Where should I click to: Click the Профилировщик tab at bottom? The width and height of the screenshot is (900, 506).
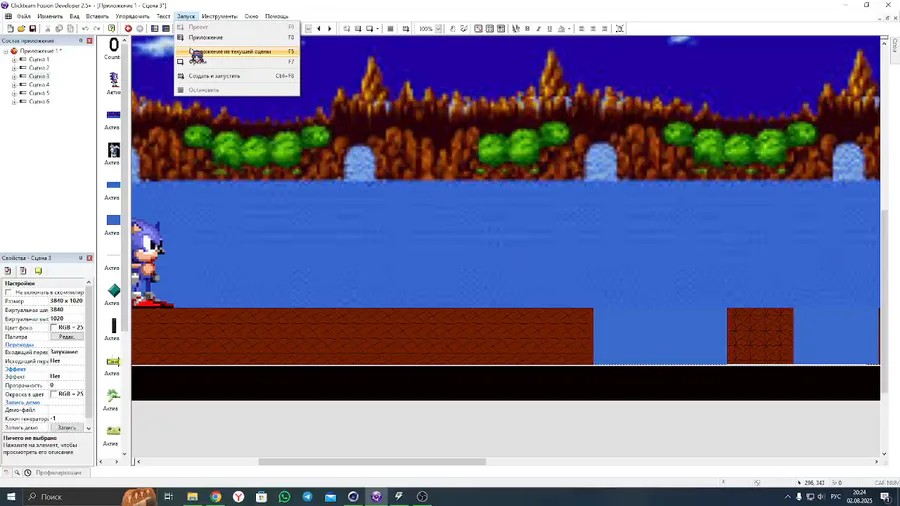pos(59,473)
